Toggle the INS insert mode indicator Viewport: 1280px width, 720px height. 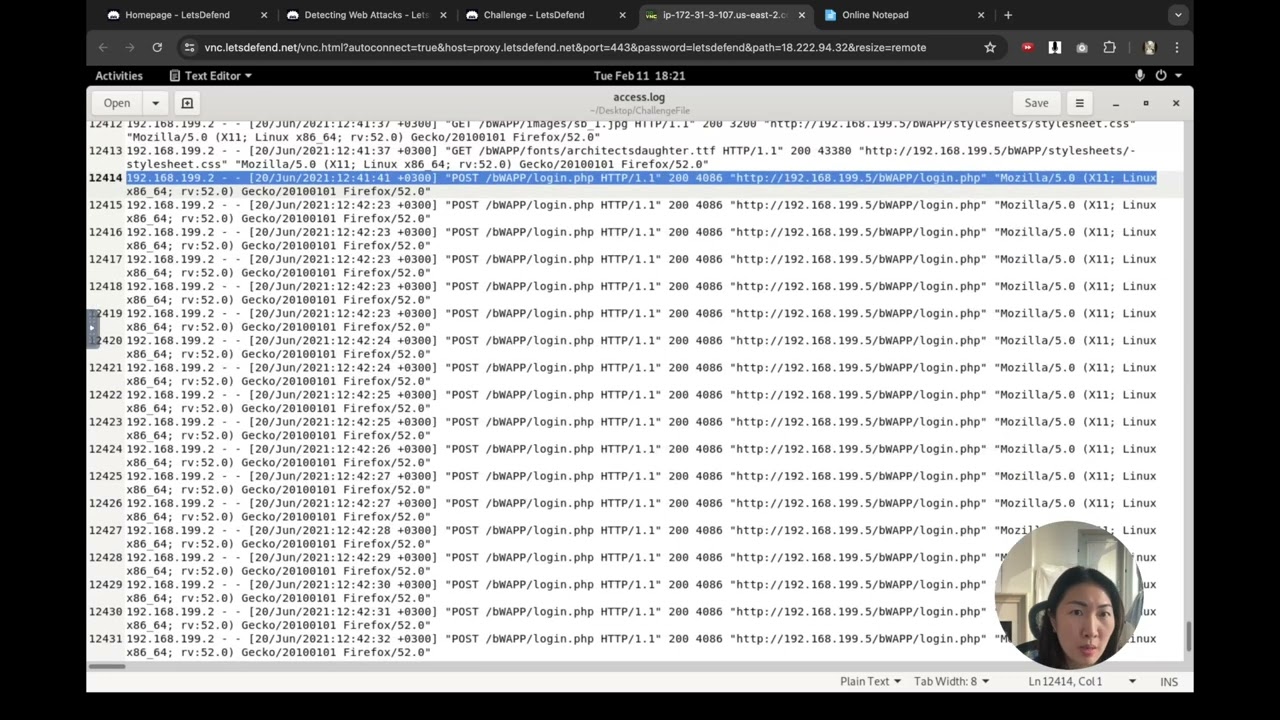[1169, 681]
